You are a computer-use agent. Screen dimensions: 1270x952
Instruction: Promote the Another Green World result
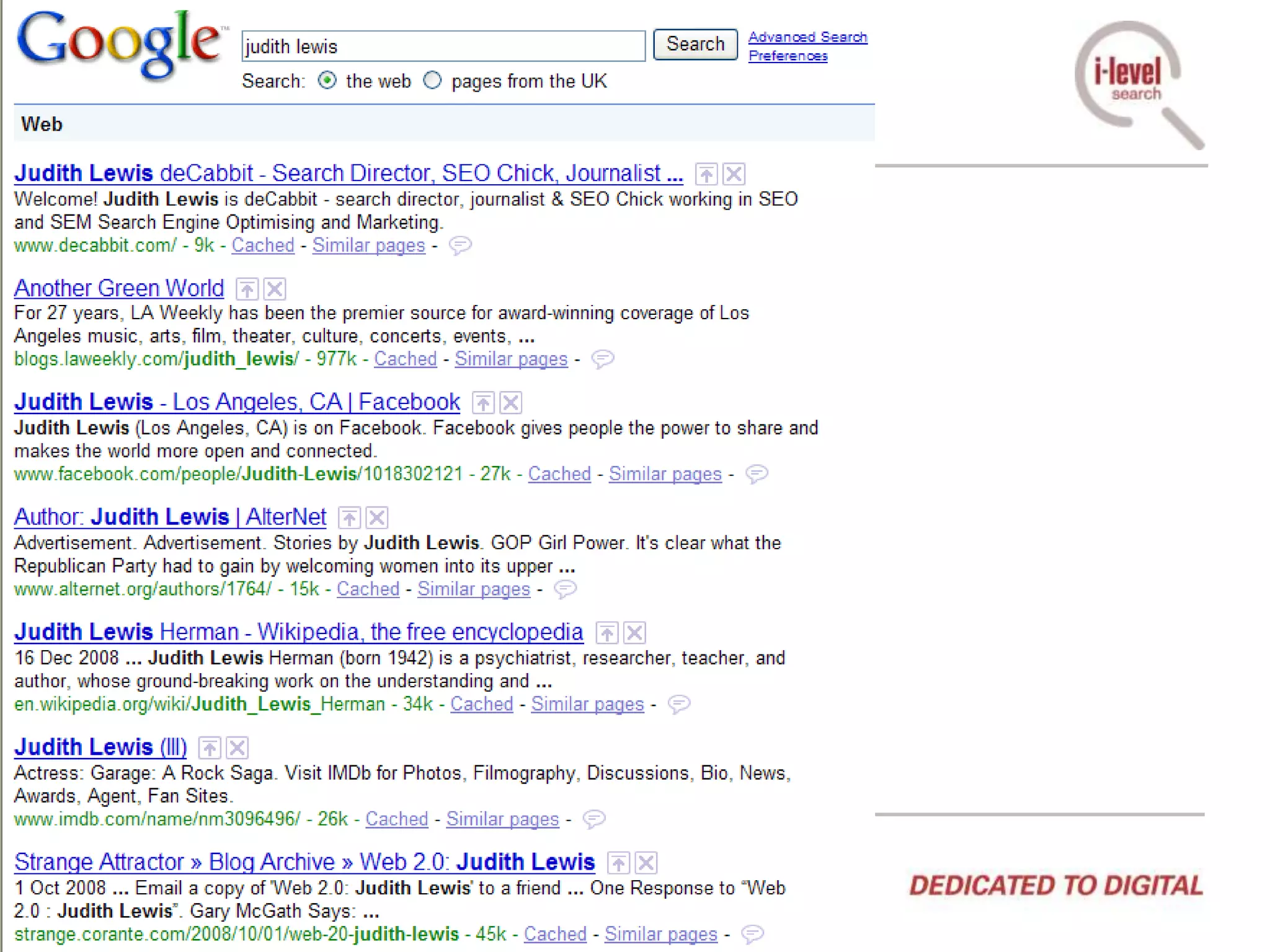(247, 289)
